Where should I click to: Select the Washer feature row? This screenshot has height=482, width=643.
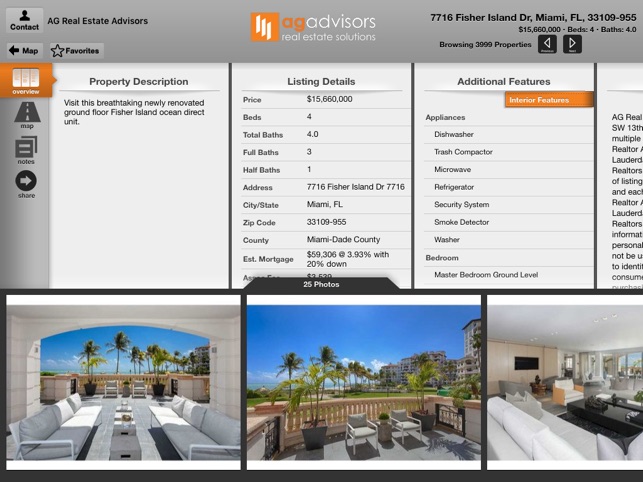pos(508,240)
